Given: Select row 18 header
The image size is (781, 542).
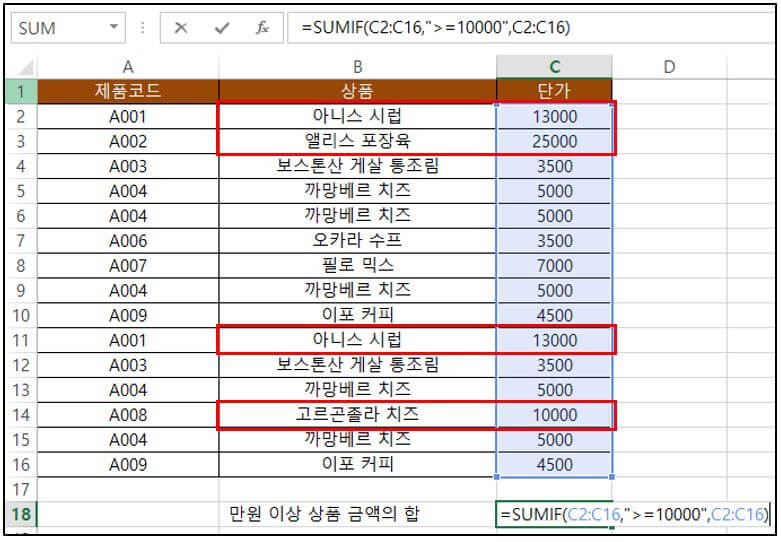Looking at the screenshot, I should [x=21, y=514].
